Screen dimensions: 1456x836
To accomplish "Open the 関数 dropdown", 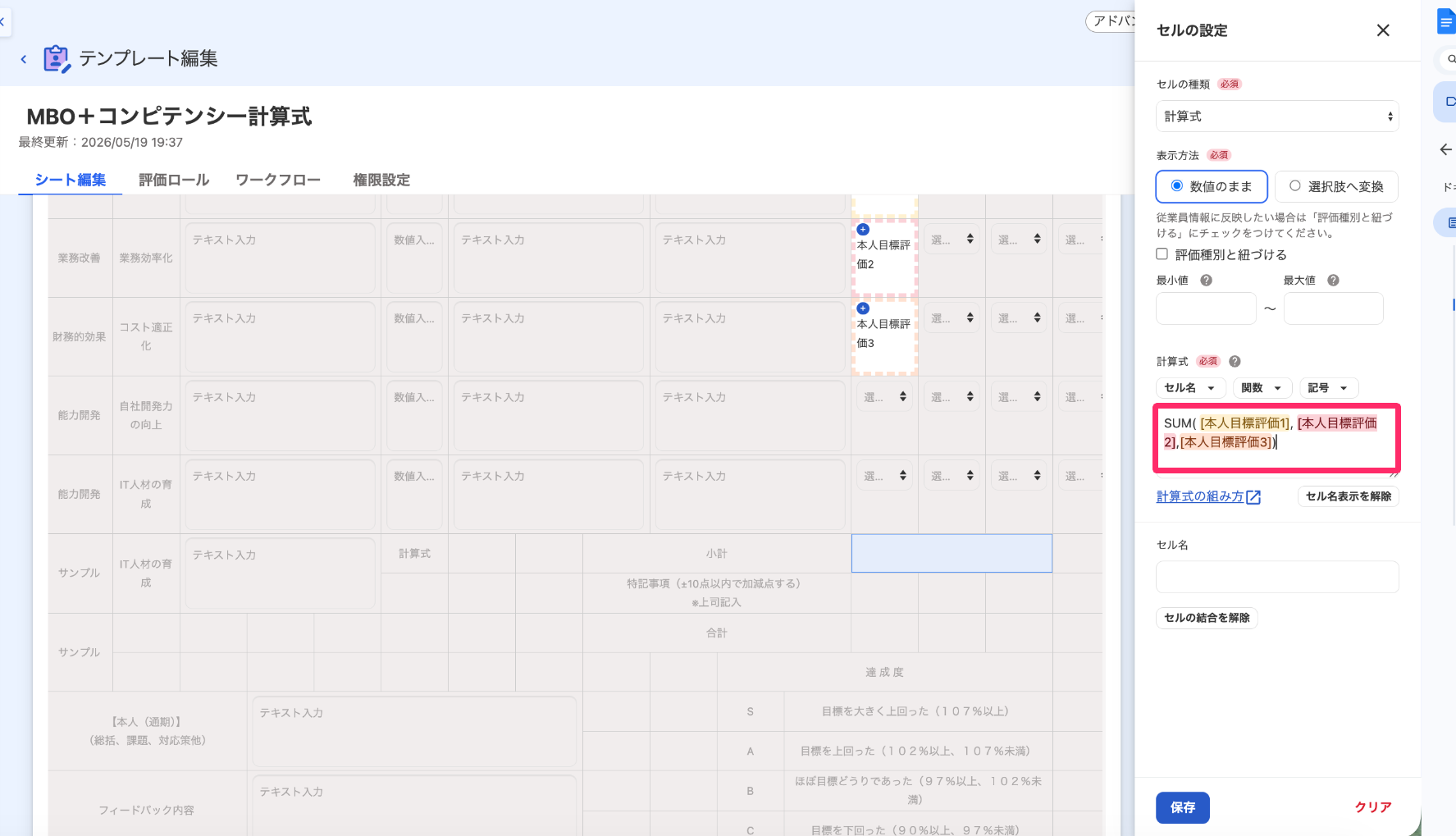I will click(x=1262, y=388).
